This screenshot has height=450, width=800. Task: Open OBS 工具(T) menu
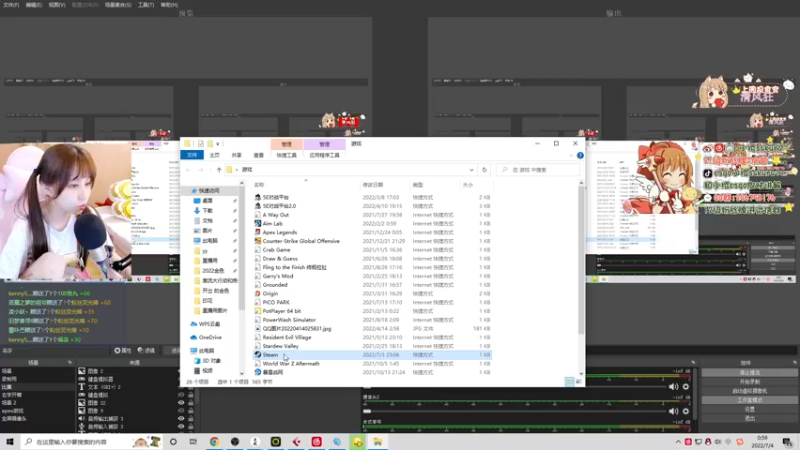146,5
